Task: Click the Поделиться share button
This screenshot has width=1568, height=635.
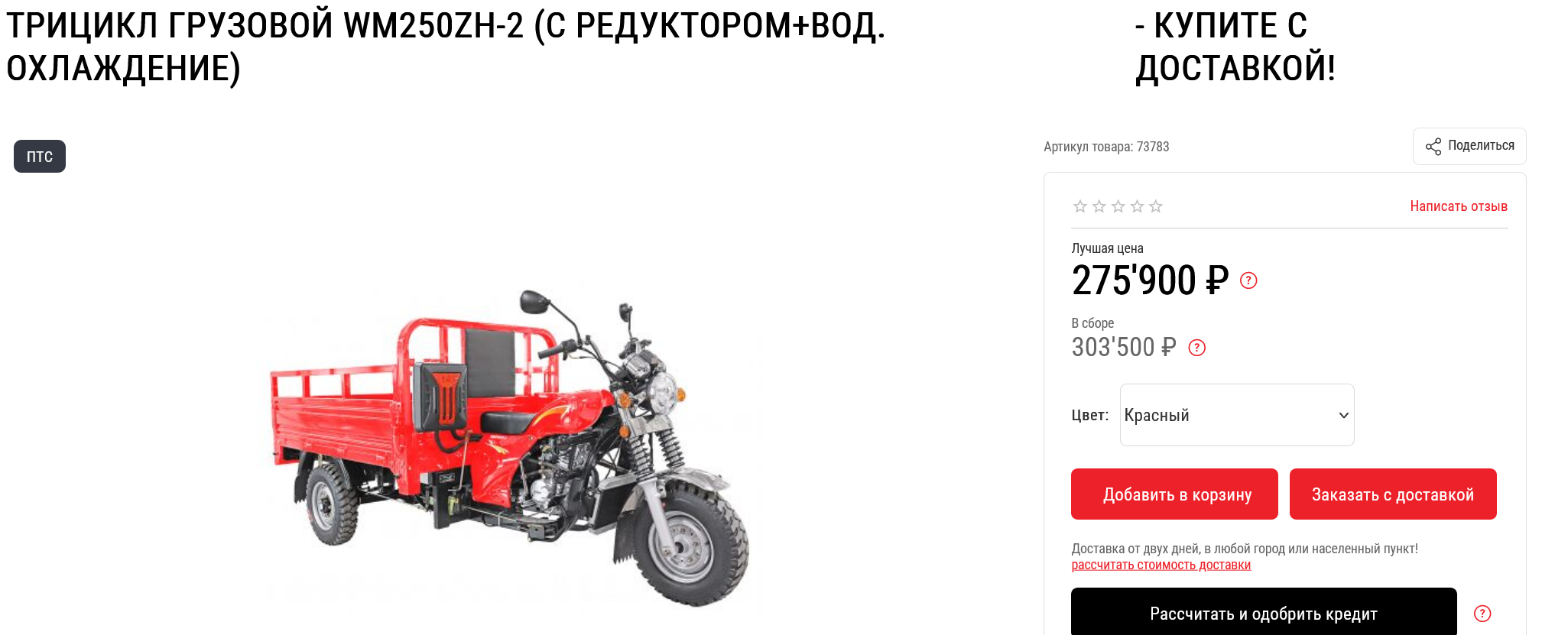Action: pos(1469,146)
